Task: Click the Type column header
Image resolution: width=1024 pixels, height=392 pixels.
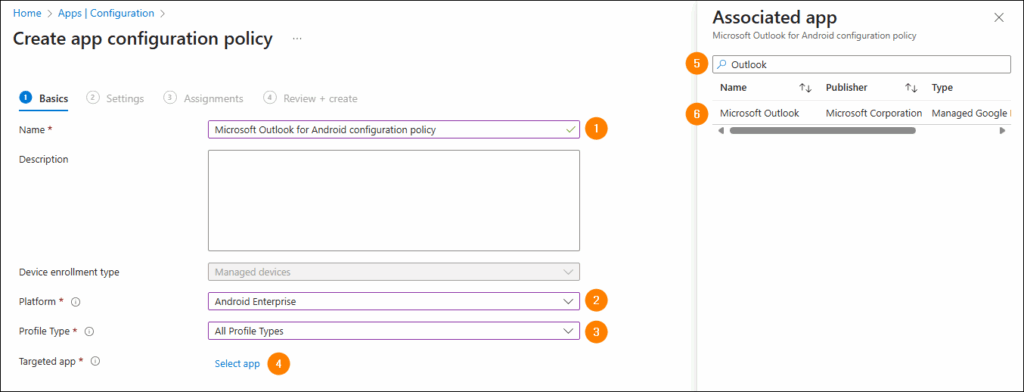Action: (942, 88)
